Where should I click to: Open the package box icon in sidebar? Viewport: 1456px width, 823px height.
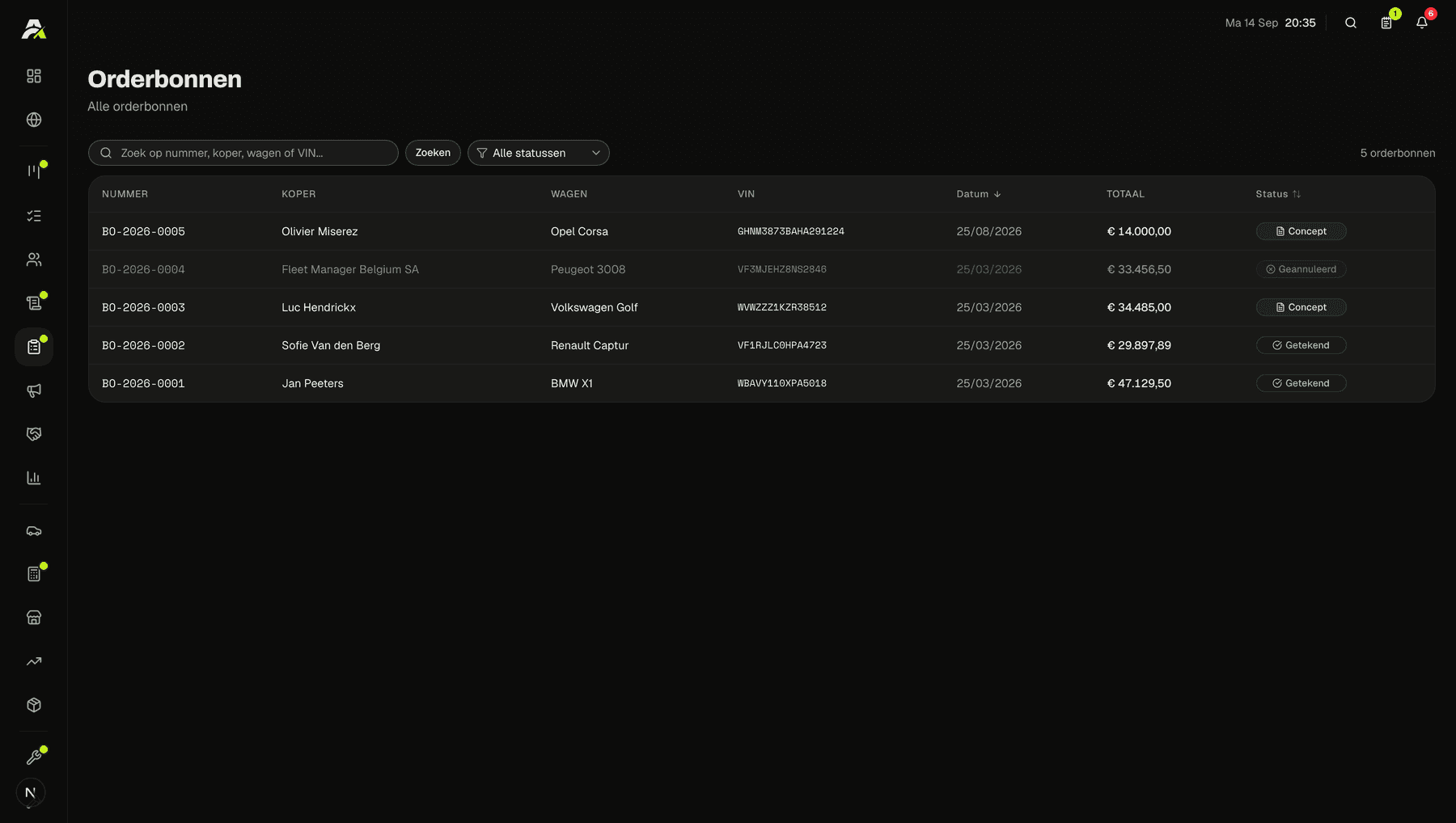(34, 705)
